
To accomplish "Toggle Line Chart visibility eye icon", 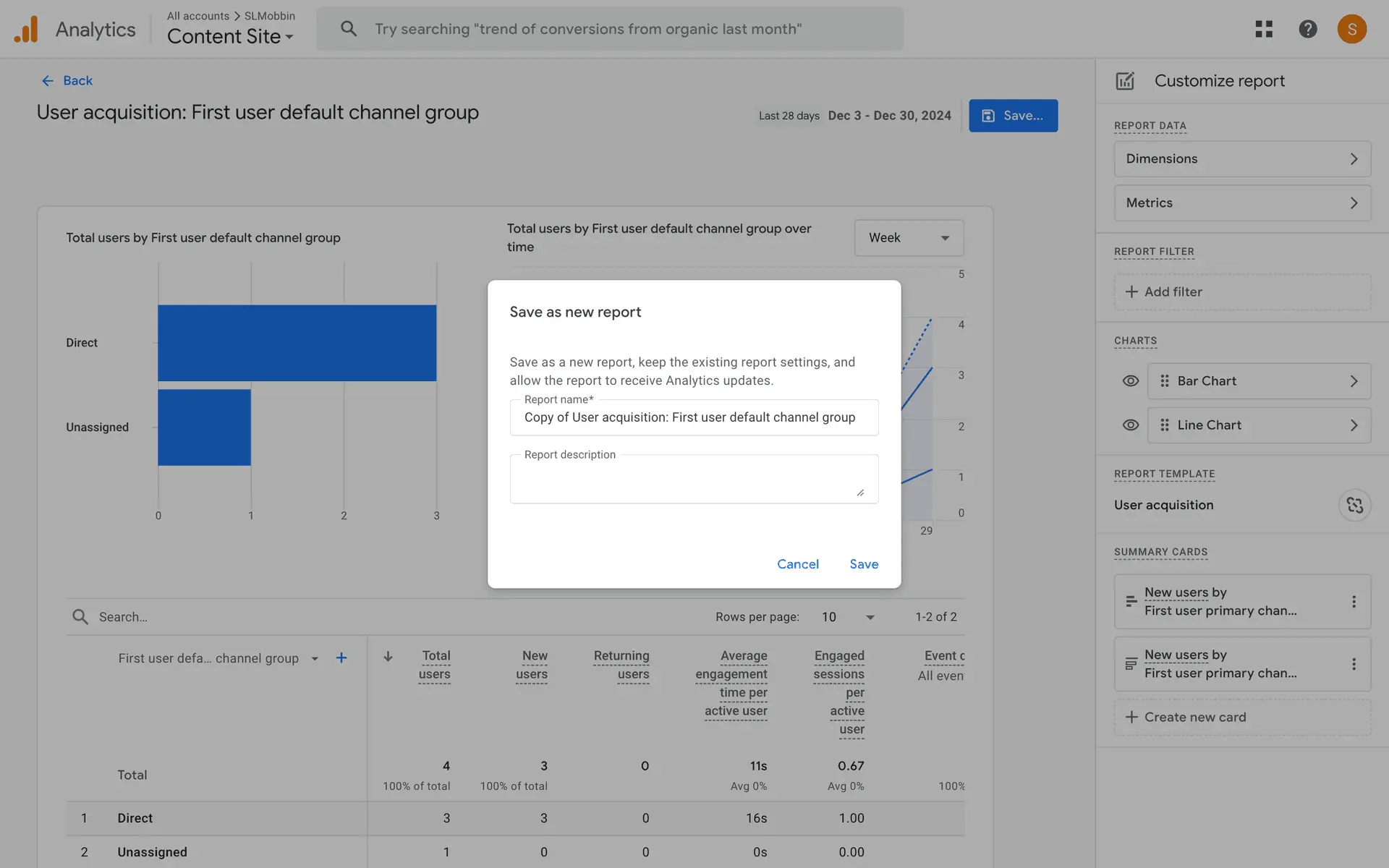I will point(1130,425).
